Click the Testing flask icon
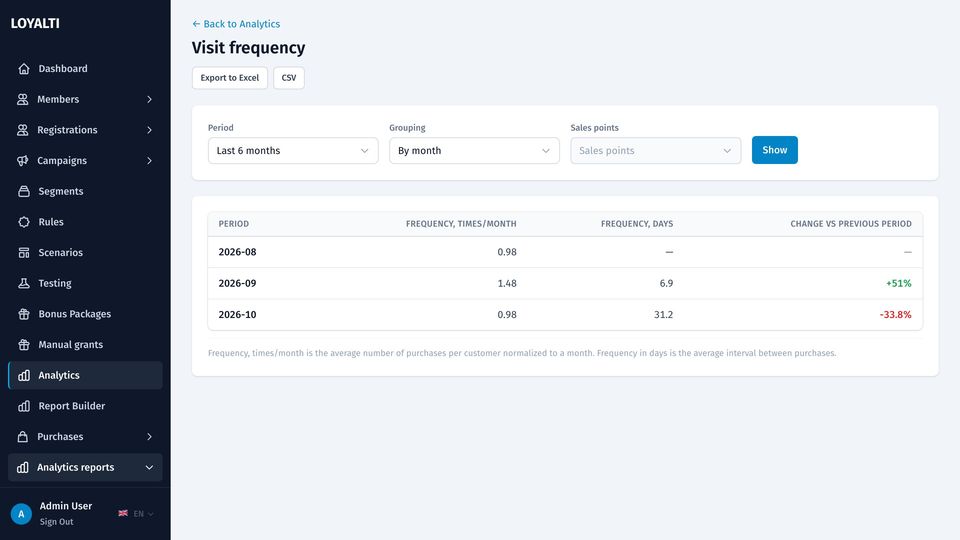The image size is (960, 540). (x=24, y=283)
